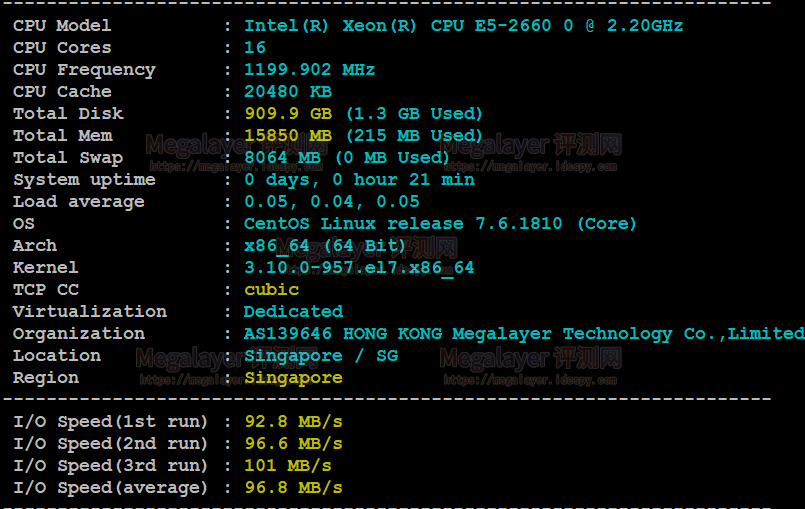This screenshot has height=509, width=805.
Task: Select the Total Swap value 8064 MB
Action: click(x=282, y=158)
